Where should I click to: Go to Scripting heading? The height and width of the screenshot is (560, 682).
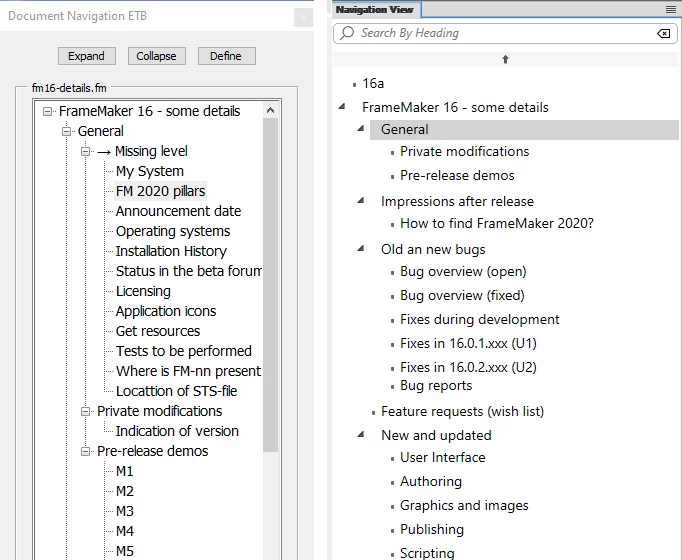tap(427, 553)
